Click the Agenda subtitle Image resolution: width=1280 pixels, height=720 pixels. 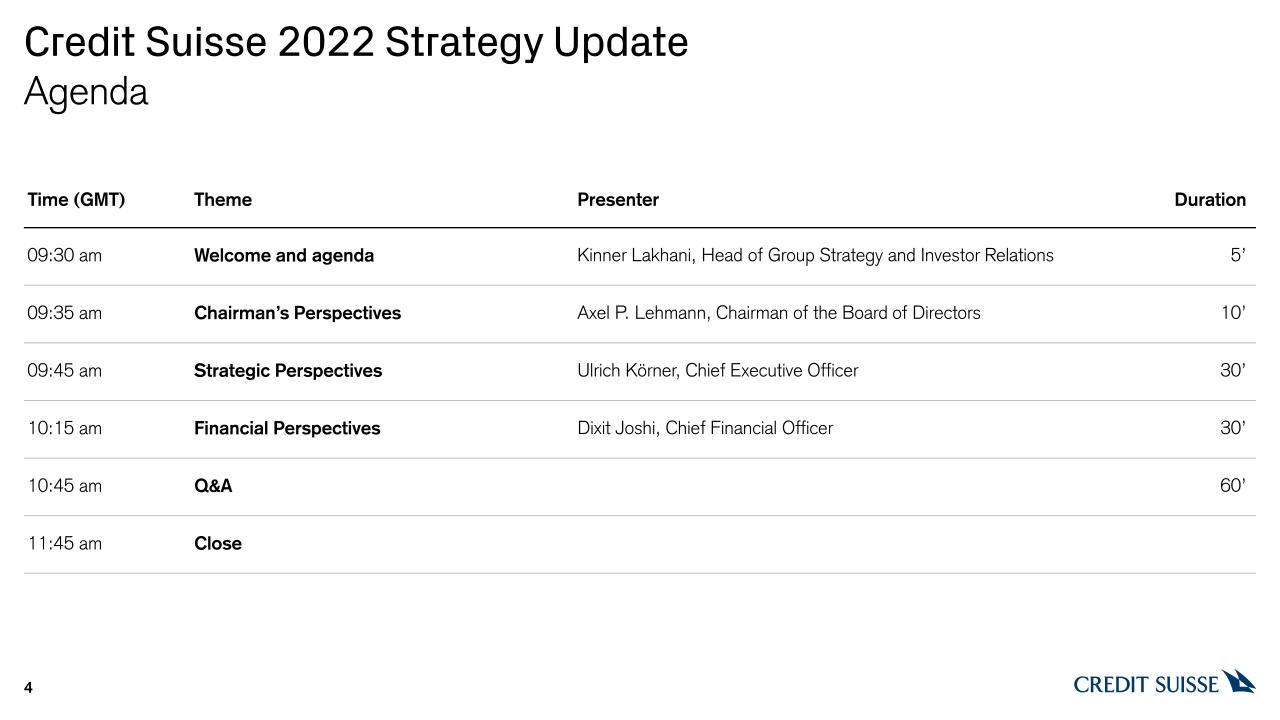click(86, 92)
